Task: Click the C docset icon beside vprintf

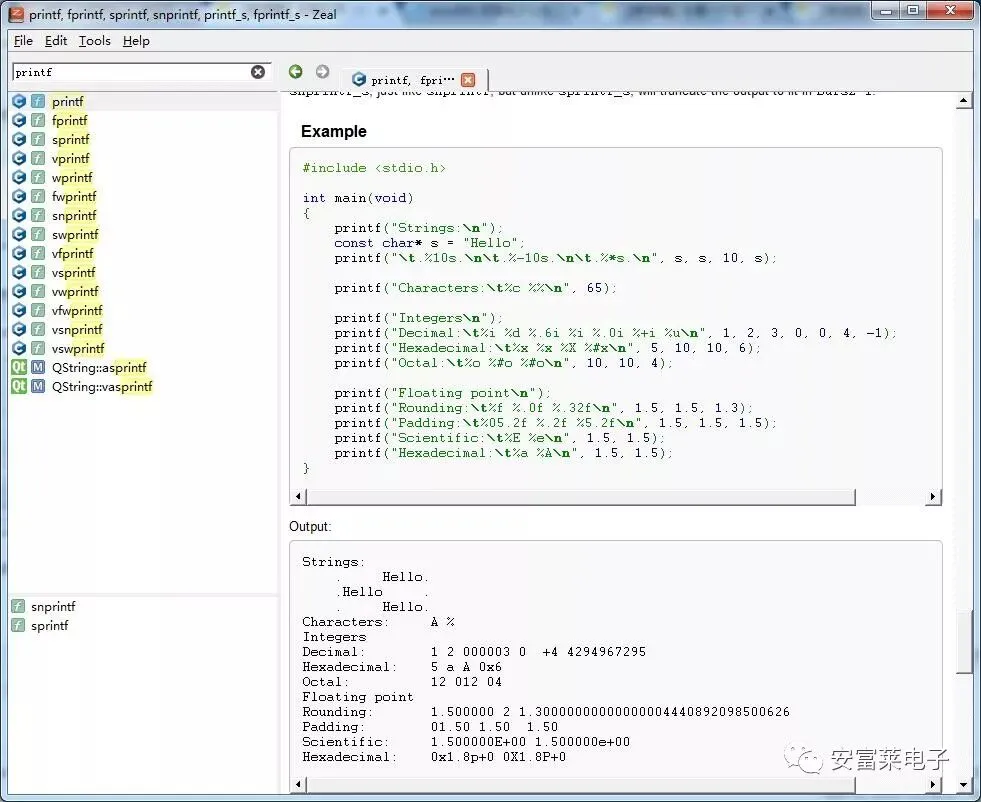Action: [x=19, y=158]
